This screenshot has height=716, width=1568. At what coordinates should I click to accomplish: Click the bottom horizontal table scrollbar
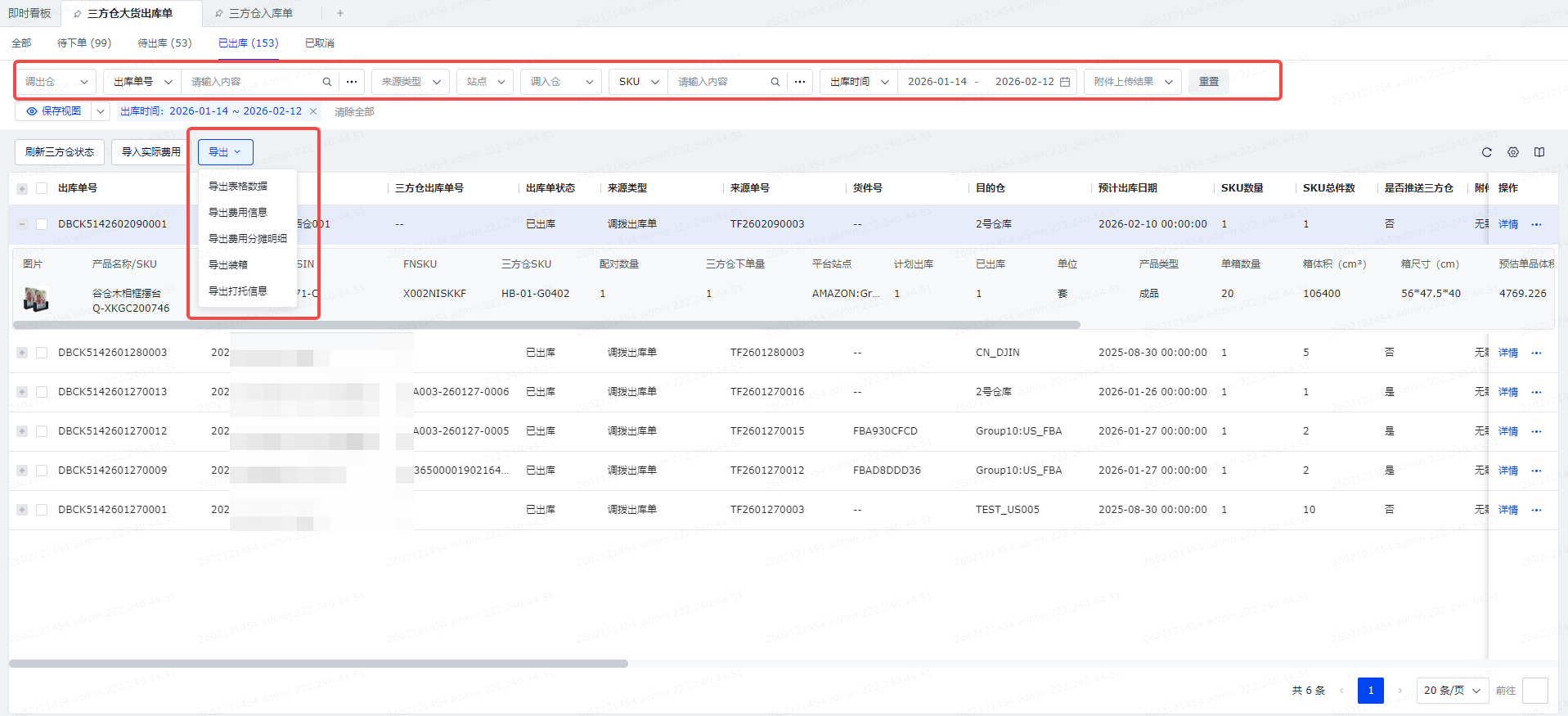(319, 664)
